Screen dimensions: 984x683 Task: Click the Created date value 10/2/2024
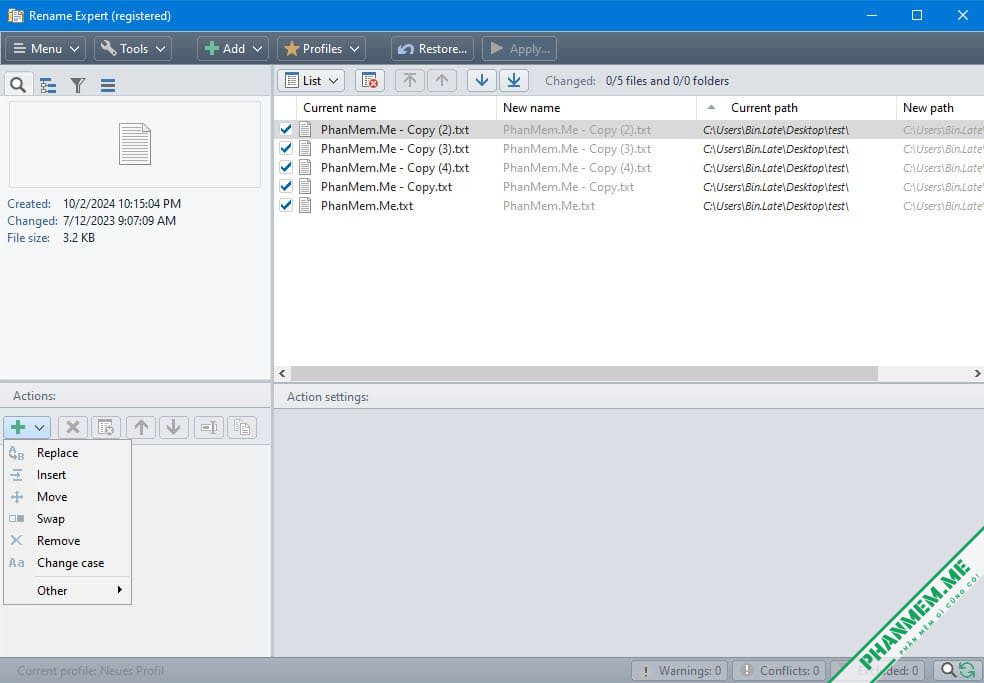(122, 203)
